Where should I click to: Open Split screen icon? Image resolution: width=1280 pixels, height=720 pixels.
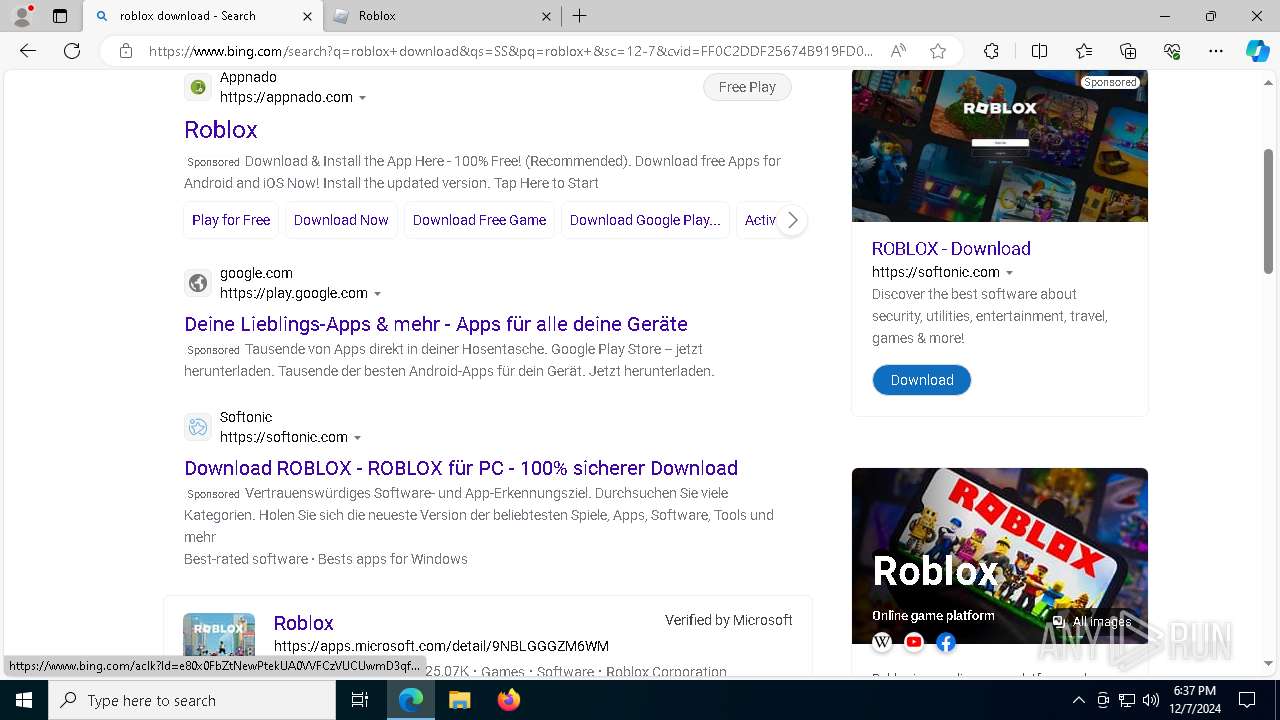pyautogui.click(x=1039, y=51)
